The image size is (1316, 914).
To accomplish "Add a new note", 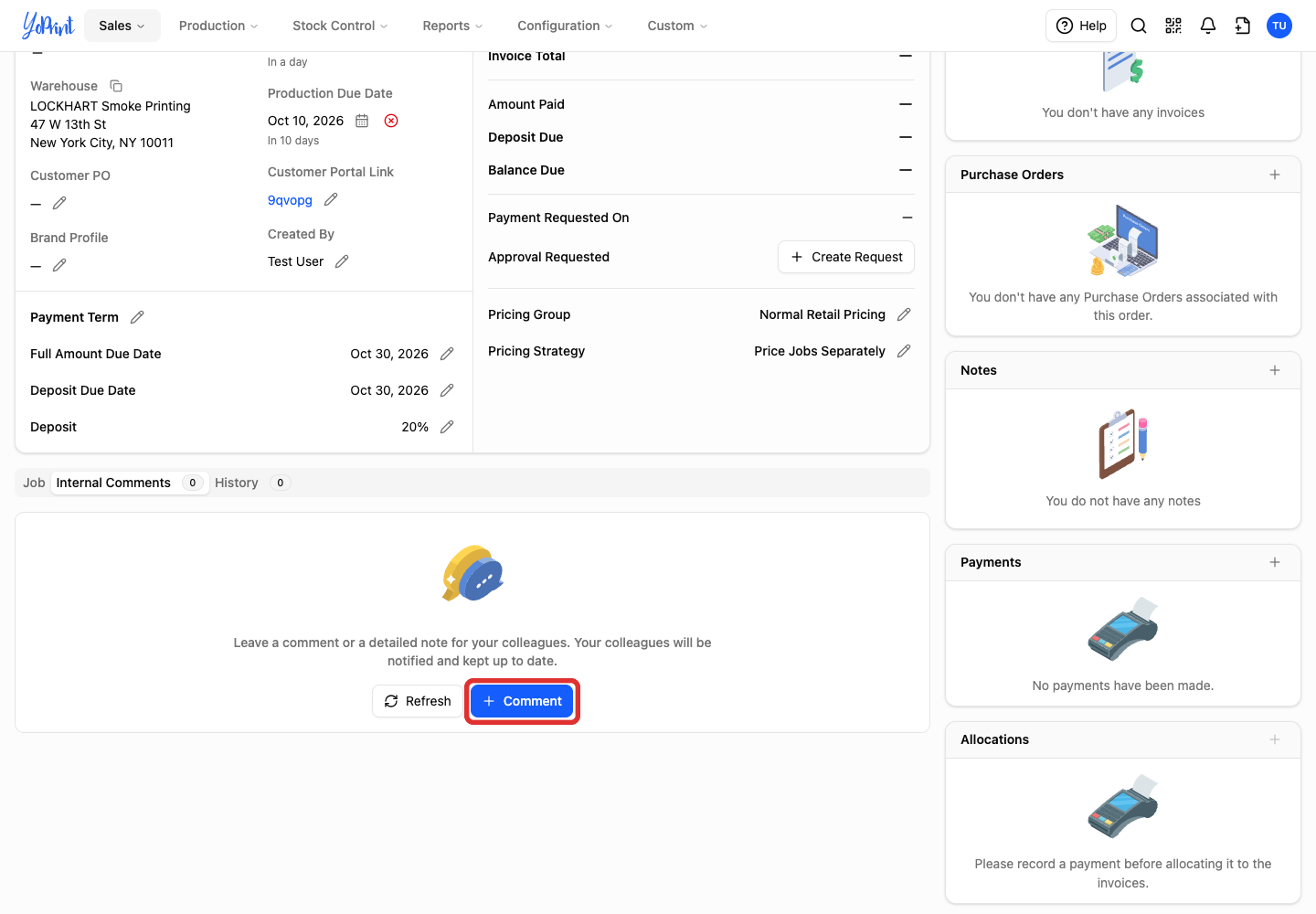I will (x=1275, y=370).
